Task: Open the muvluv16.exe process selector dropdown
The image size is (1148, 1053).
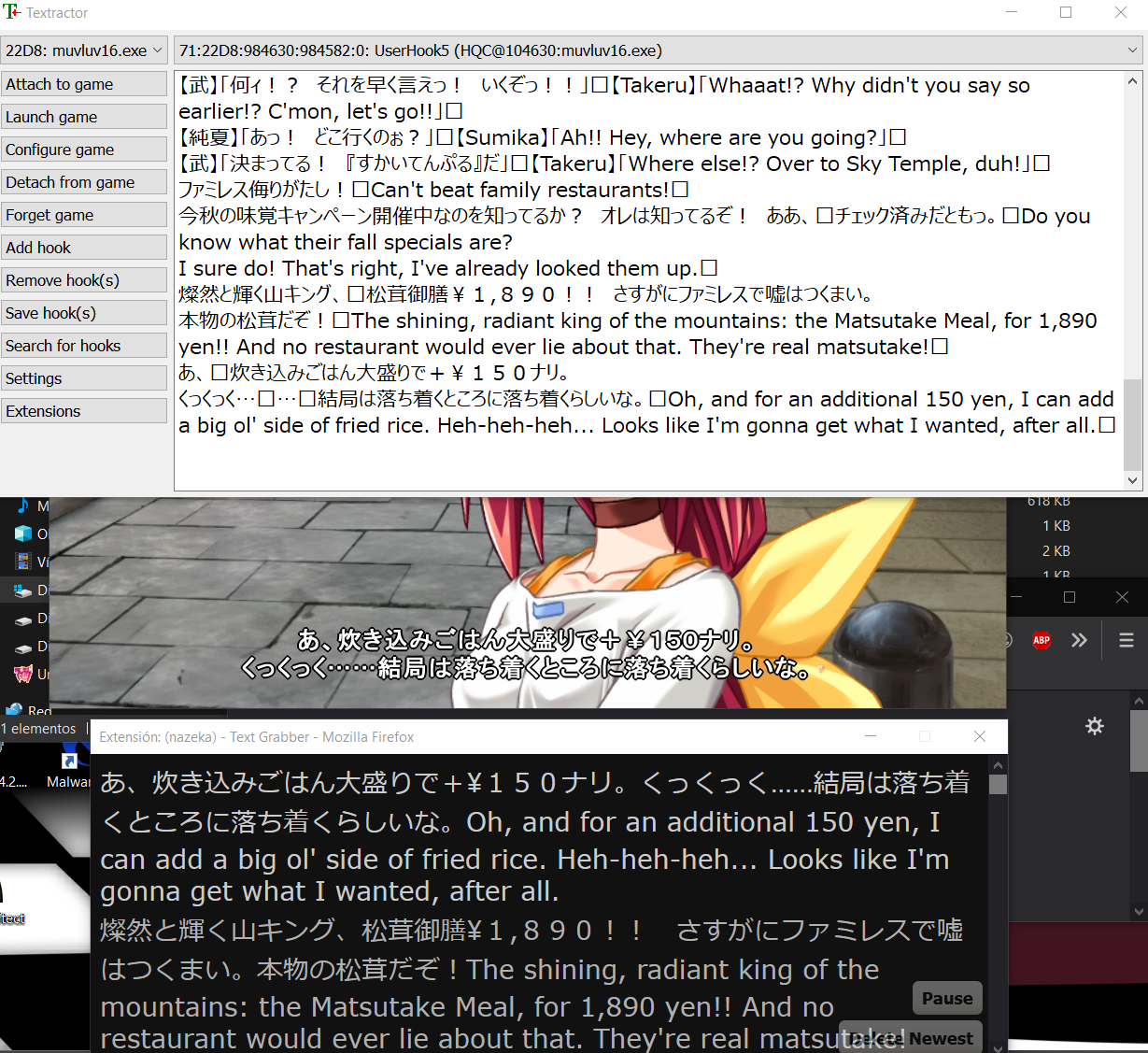Action: (84, 50)
